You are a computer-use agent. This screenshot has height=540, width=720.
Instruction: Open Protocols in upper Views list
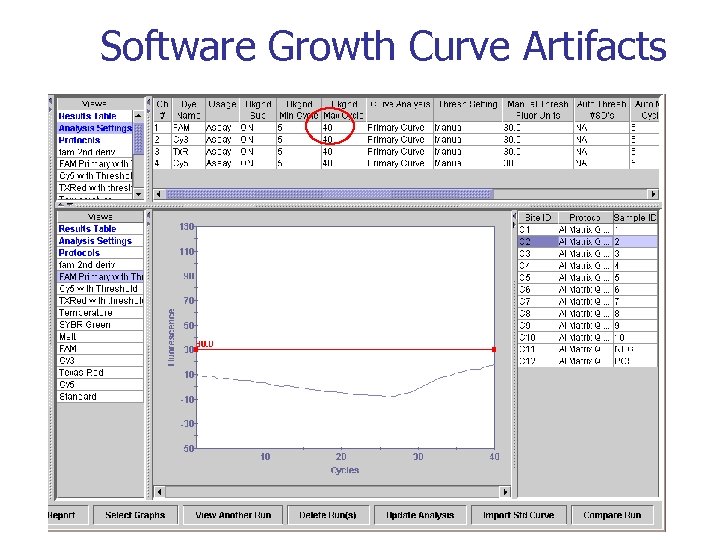(95, 140)
